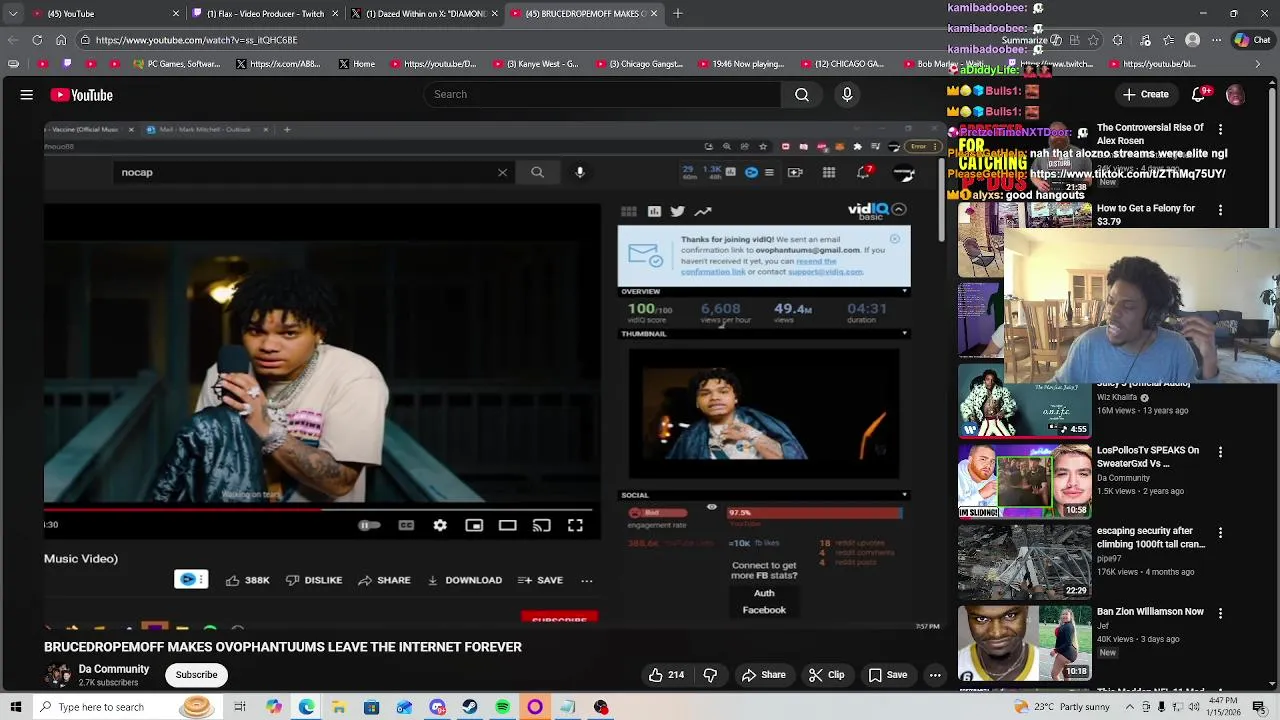The height and width of the screenshot is (720, 1280).
Task: Click the browser address bar URL
Action: click(197, 40)
